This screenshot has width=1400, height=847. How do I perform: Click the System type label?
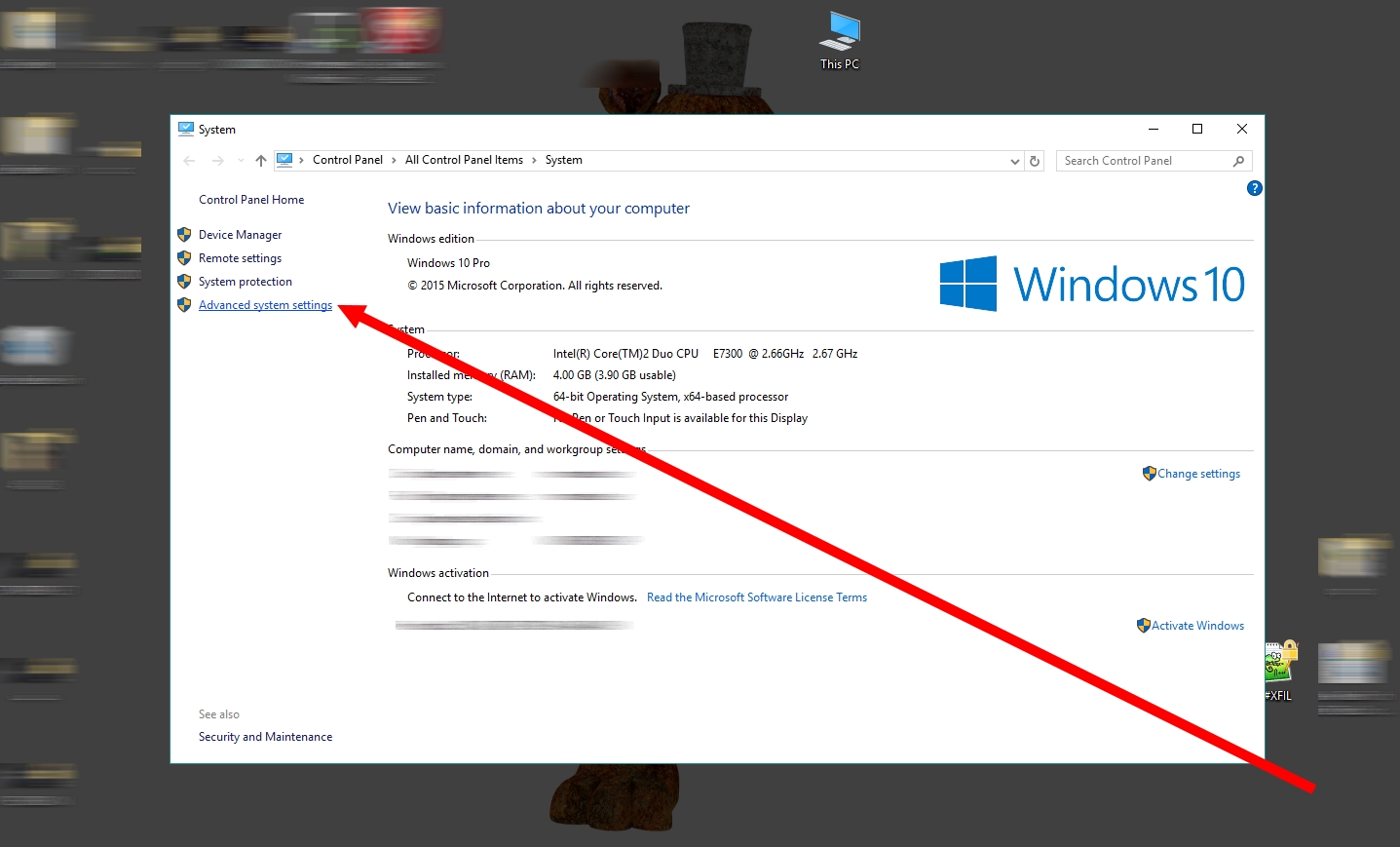(x=439, y=397)
